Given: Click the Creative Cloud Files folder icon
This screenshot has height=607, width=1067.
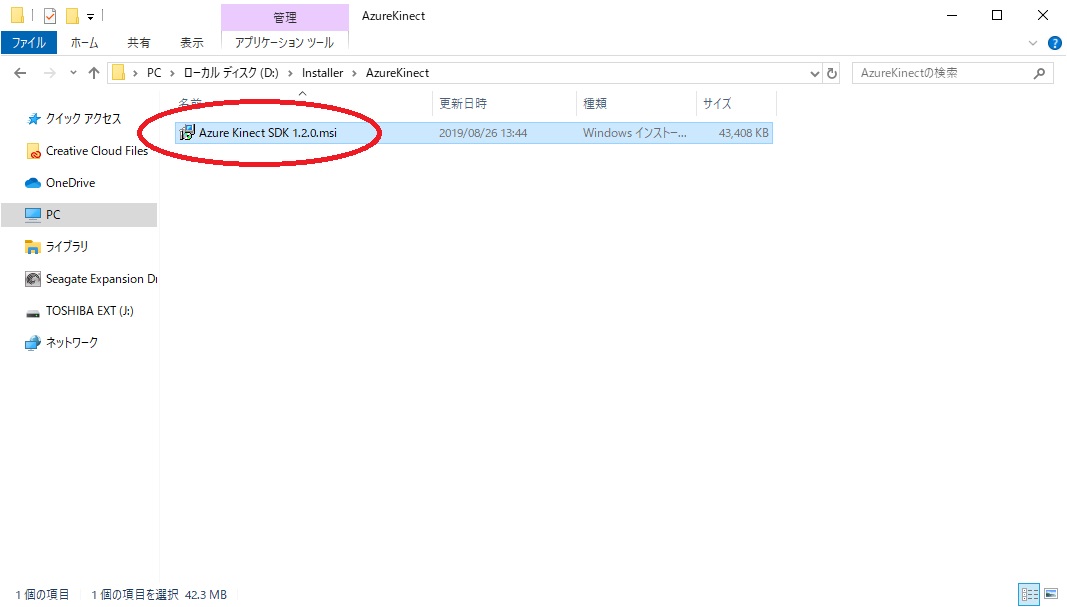Looking at the screenshot, I should (x=33, y=151).
